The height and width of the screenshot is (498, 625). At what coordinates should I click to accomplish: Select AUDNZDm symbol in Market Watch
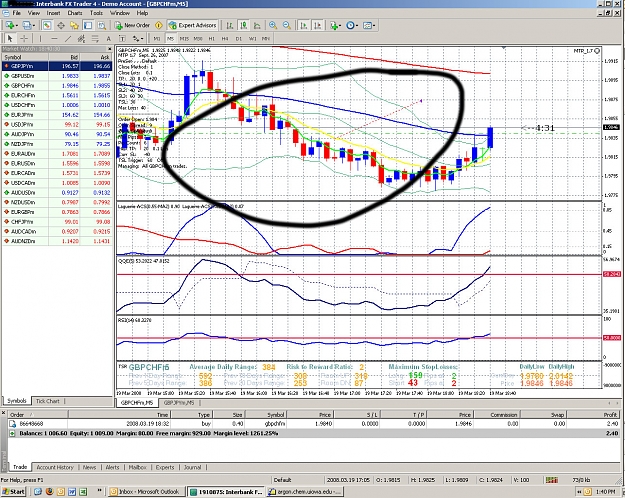pos(57,241)
